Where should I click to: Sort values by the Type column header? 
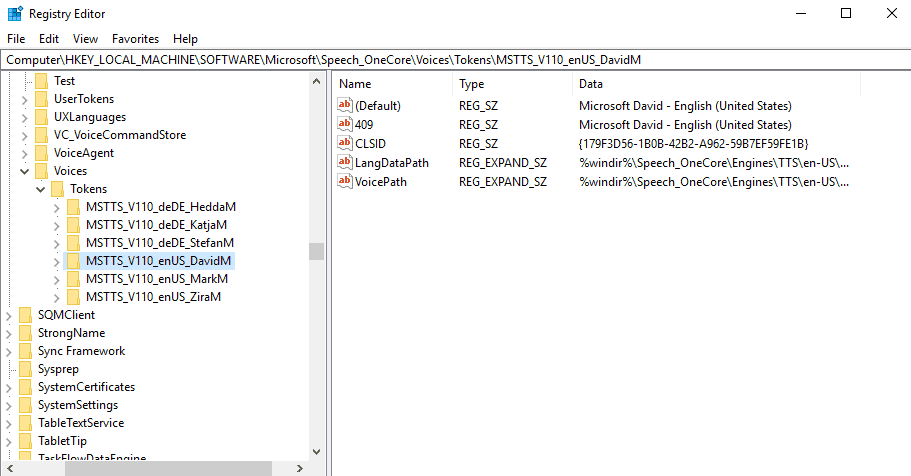pos(512,84)
